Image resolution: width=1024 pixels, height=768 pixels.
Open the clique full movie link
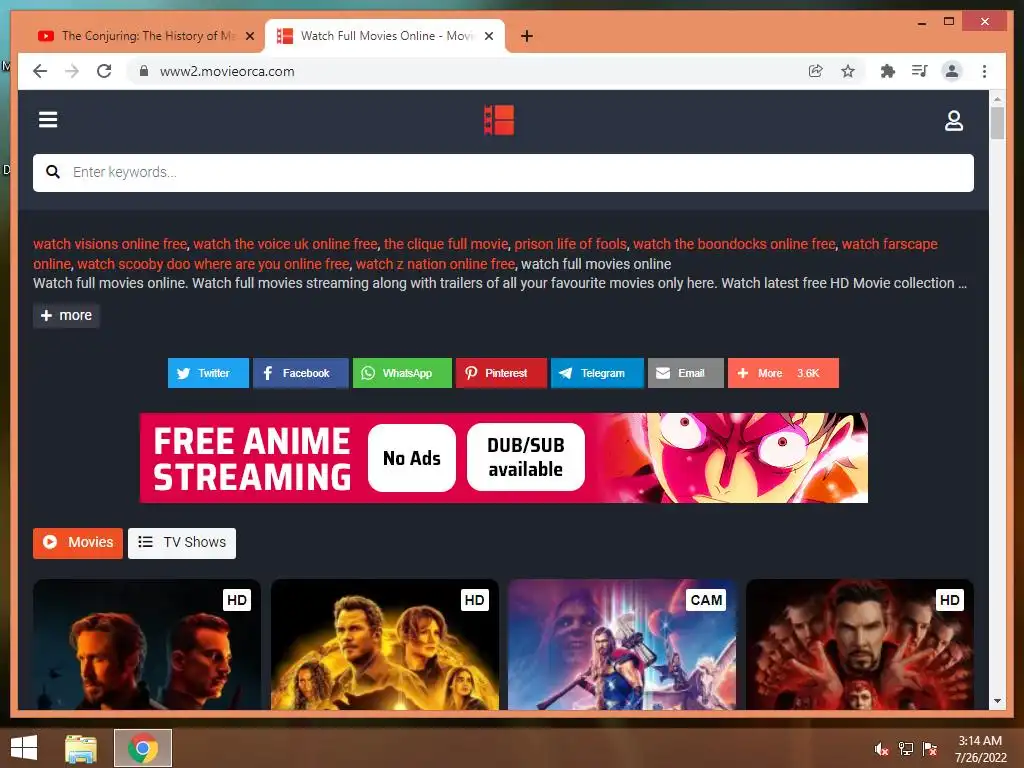(446, 244)
